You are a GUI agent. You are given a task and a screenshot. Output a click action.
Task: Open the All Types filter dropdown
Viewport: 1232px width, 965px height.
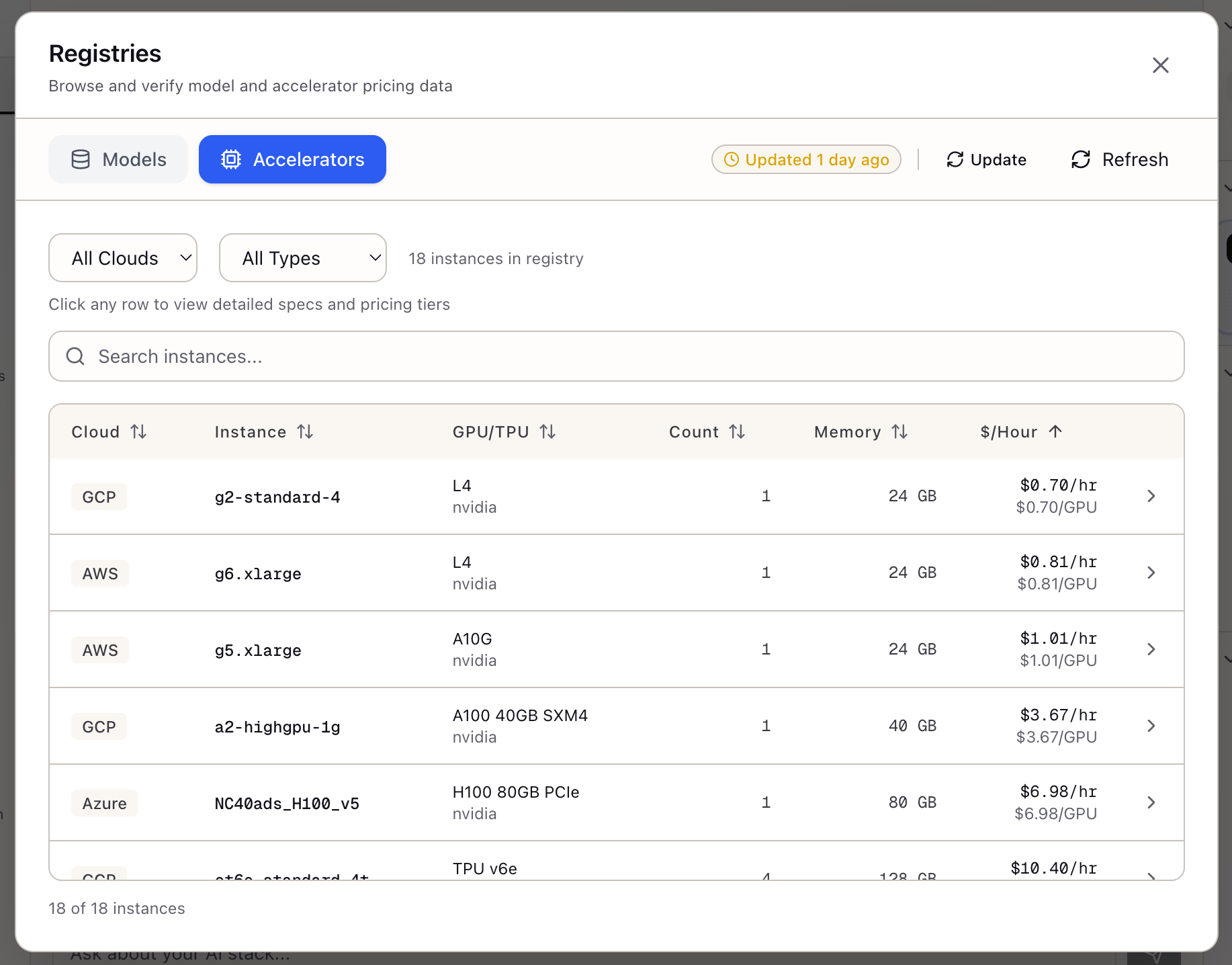click(302, 257)
